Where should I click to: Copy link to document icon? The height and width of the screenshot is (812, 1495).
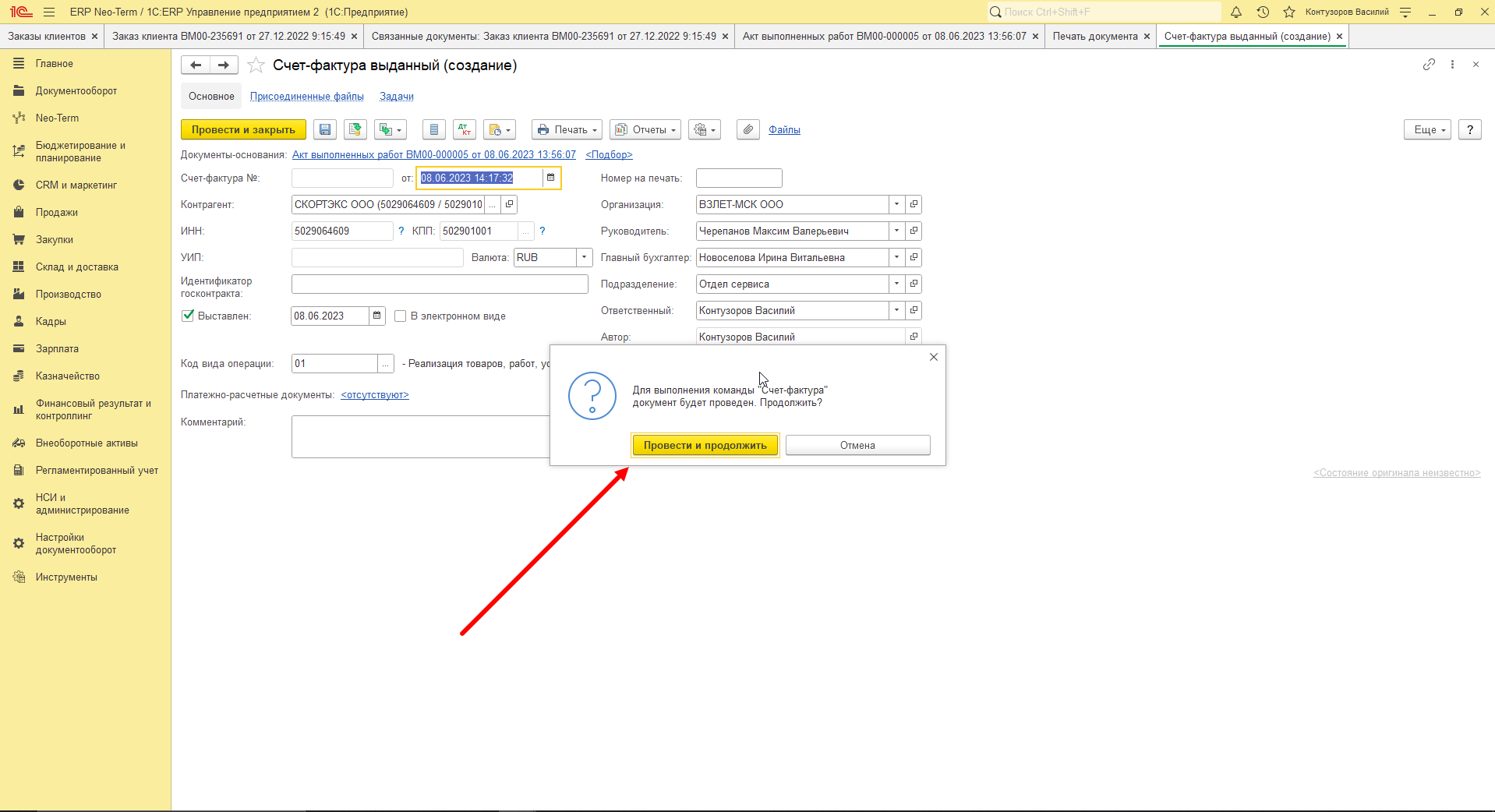coord(1429,65)
